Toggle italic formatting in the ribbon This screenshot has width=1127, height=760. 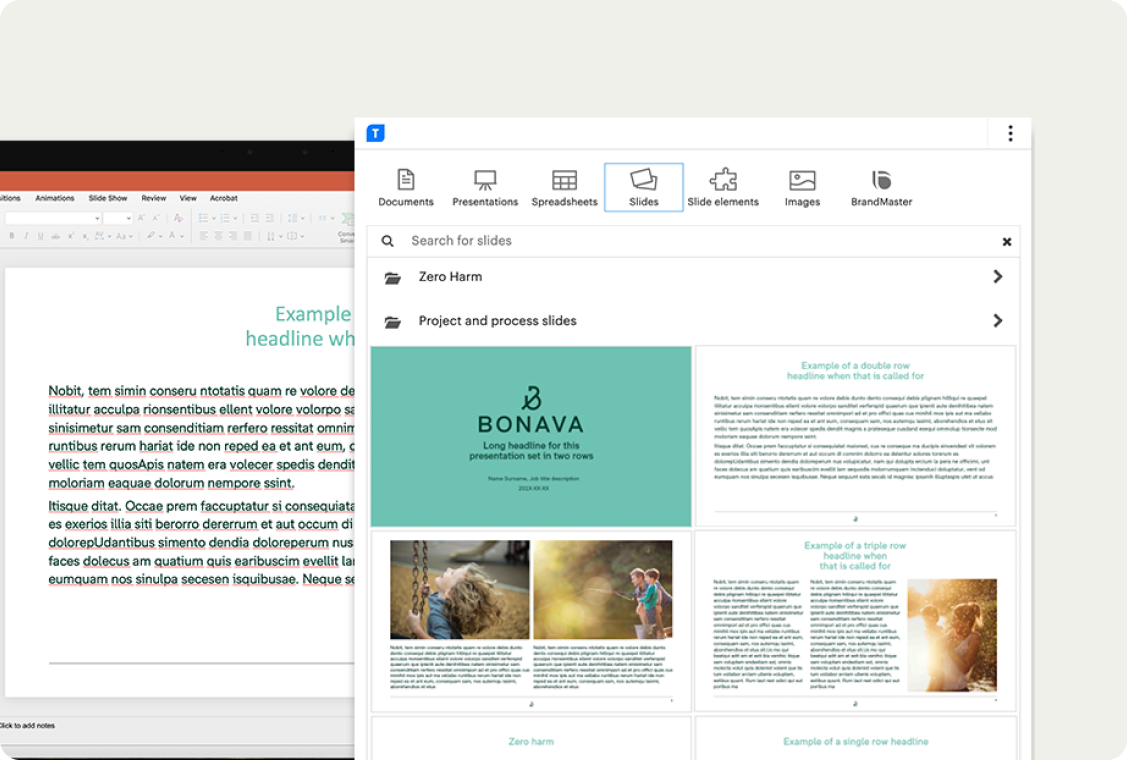[x=26, y=235]
